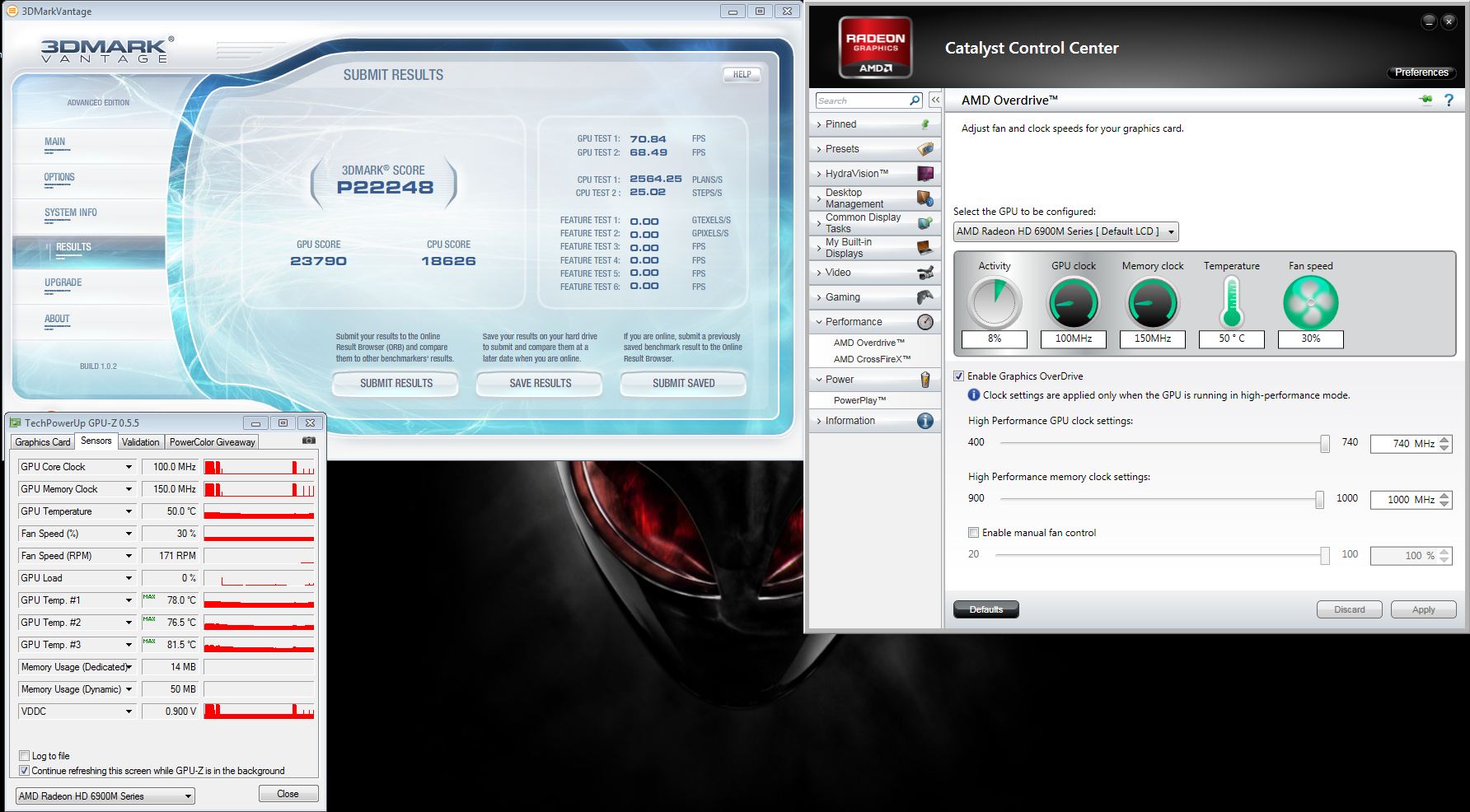Click the Activity gauge icon
This screenshot has height=812, width=1470.
point(995,302)
